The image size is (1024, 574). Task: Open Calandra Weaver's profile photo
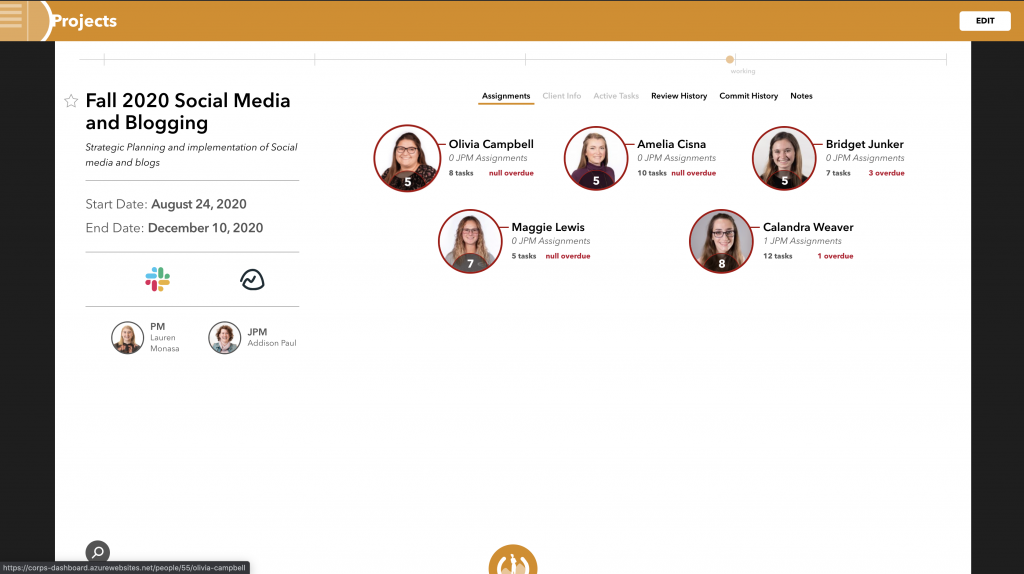tap(720, 241)
